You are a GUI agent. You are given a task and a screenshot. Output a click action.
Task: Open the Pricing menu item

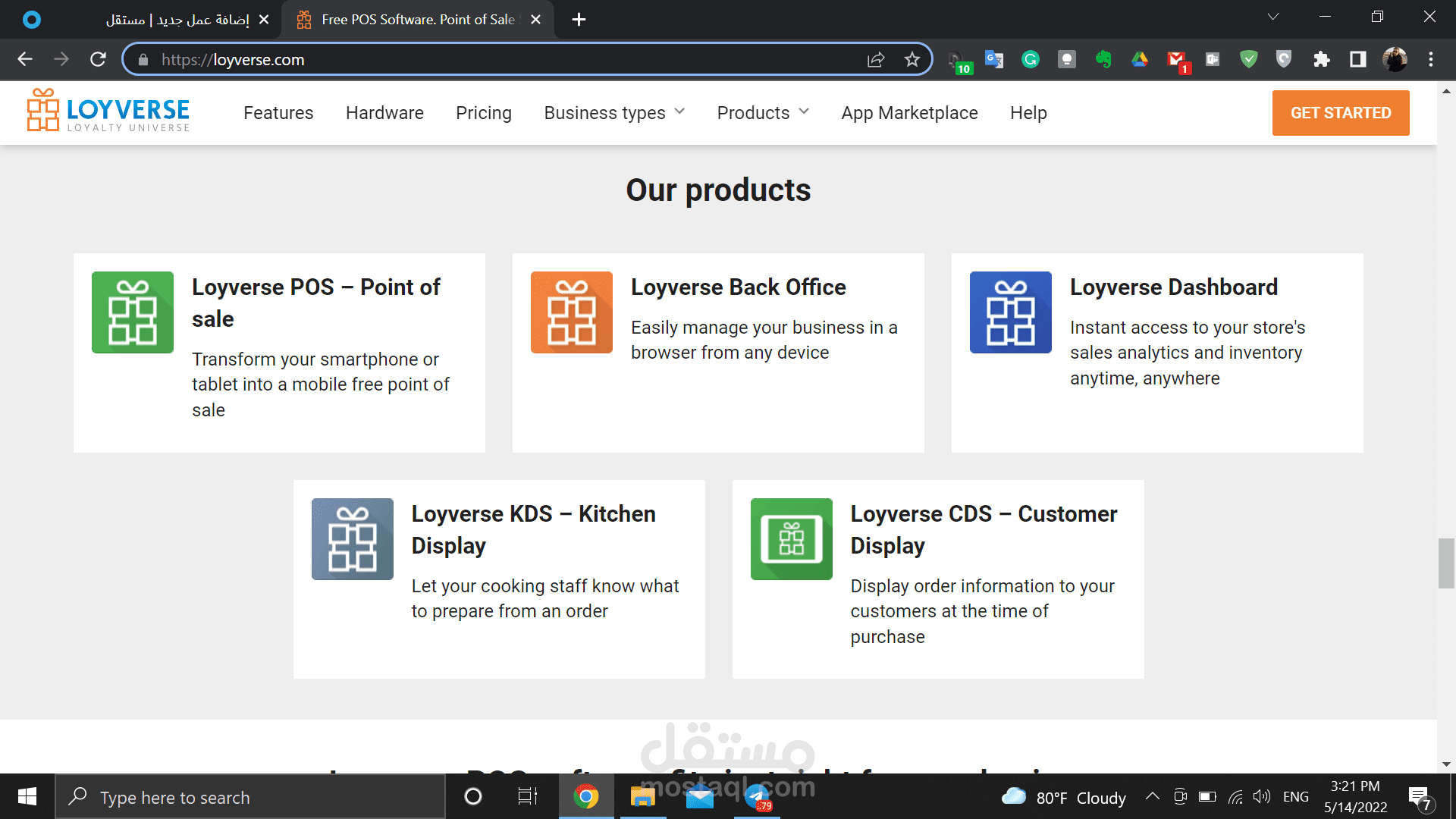click(484, 113)
